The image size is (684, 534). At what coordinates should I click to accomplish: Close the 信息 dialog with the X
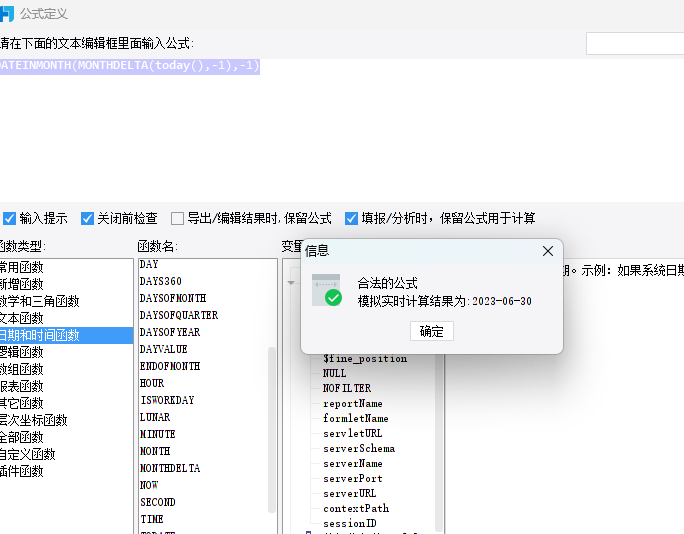[548, 251]
